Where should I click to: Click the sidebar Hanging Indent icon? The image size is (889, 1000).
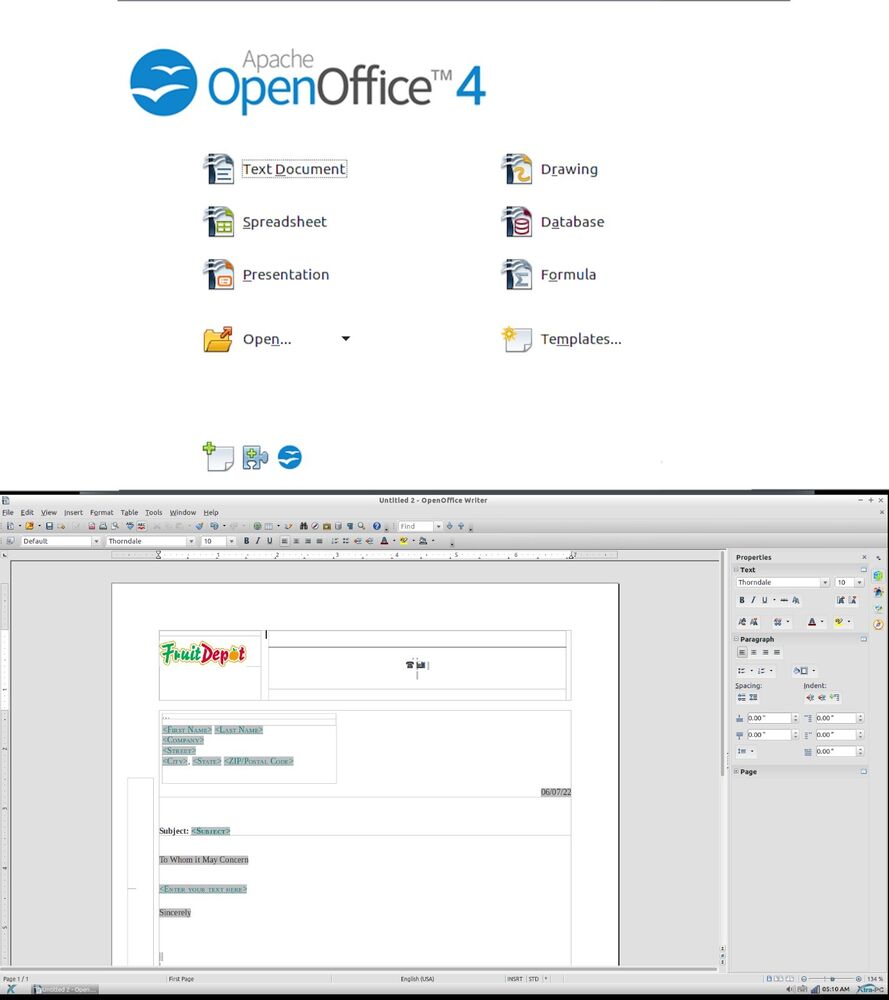(834, 698)
